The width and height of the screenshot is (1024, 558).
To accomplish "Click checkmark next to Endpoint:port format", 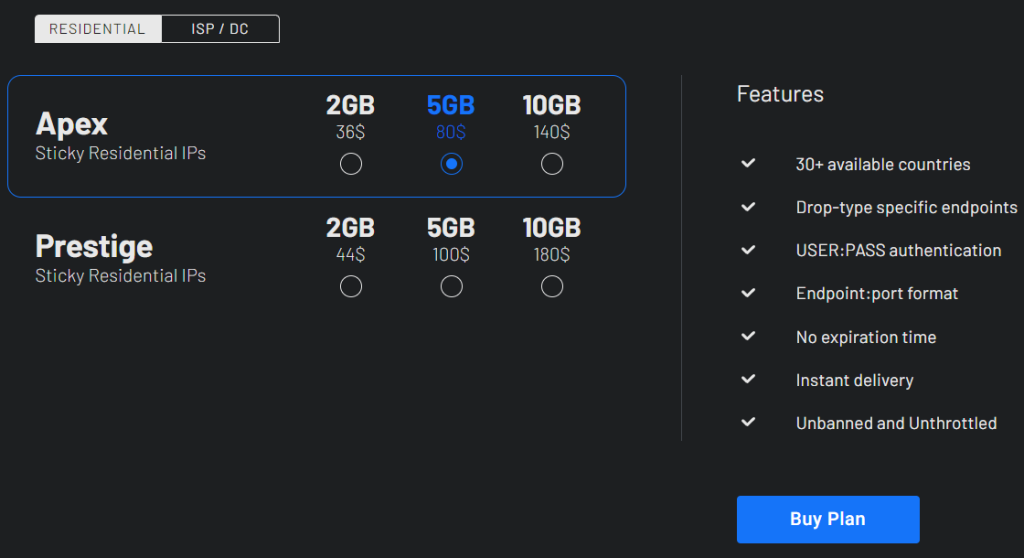I will (748, 293).
